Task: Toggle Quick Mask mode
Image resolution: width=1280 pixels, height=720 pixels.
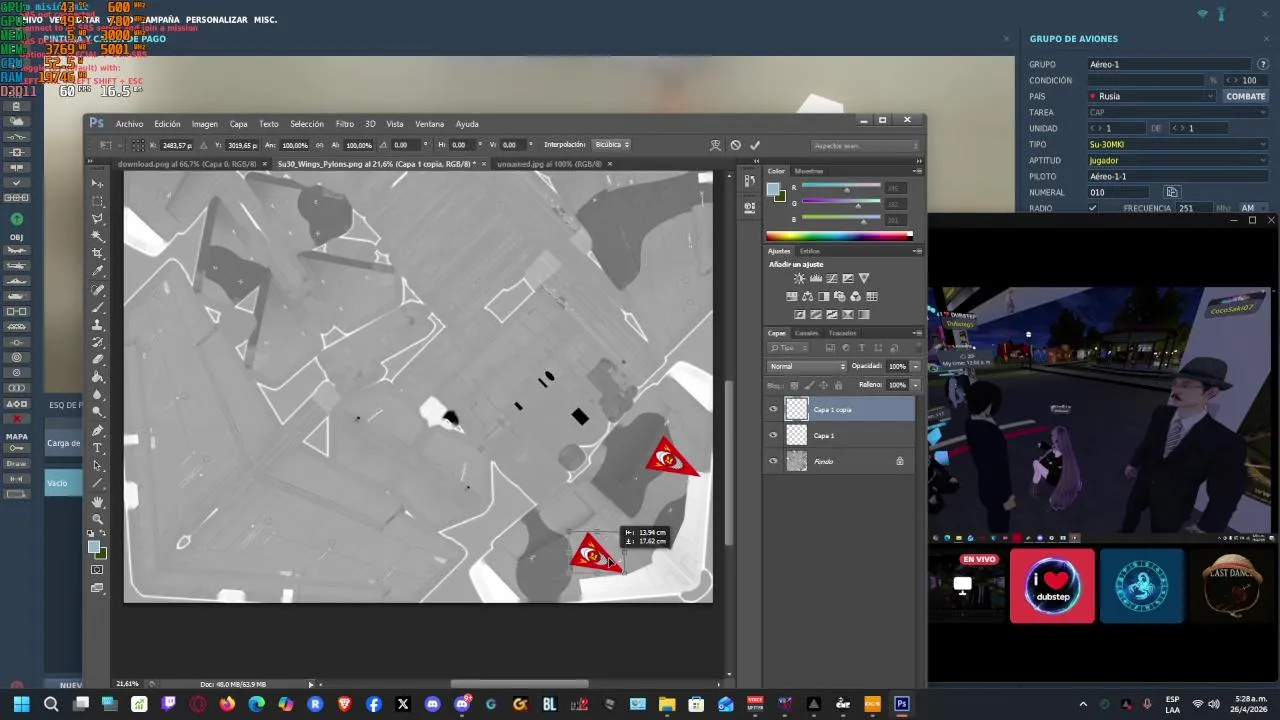Action: [97, 570]
